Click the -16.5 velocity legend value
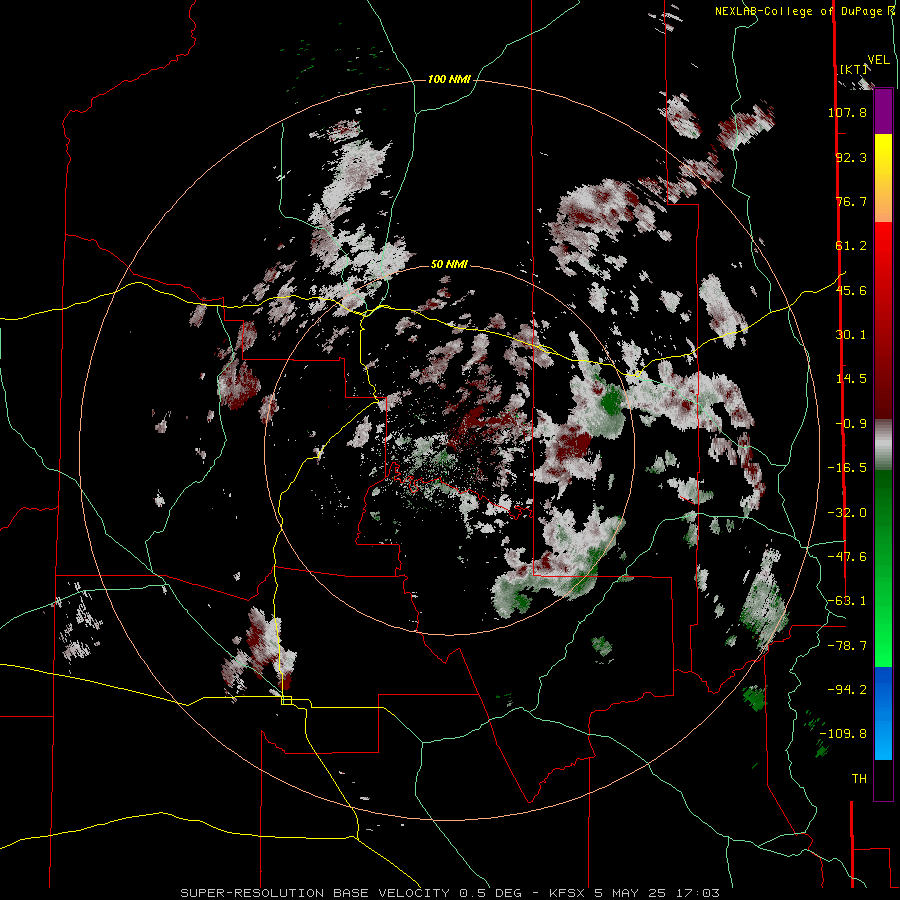Screen dimensions: 900x900 pos(847,468)
